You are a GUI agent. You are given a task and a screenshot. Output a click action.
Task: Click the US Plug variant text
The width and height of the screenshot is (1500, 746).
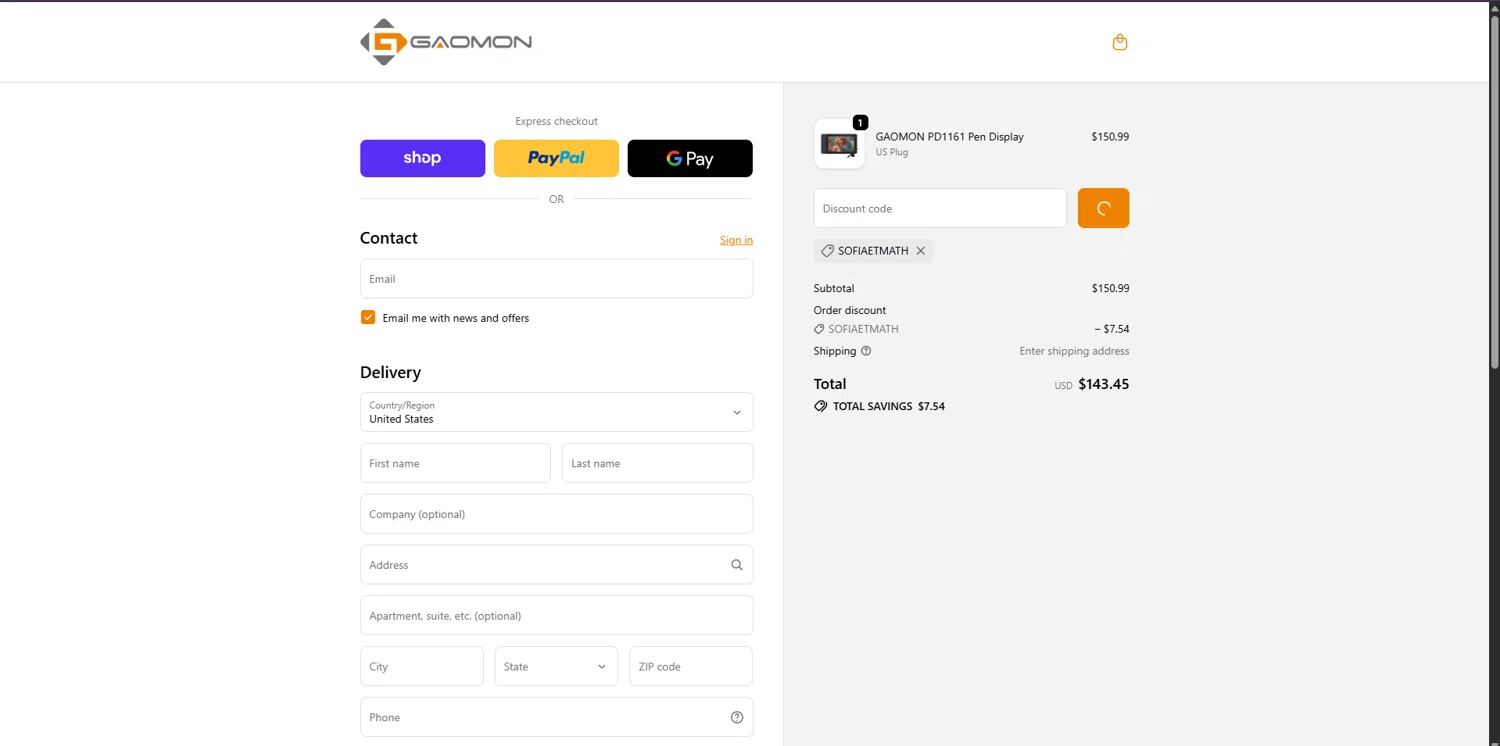pyautogui.click(x=892, y=153)
